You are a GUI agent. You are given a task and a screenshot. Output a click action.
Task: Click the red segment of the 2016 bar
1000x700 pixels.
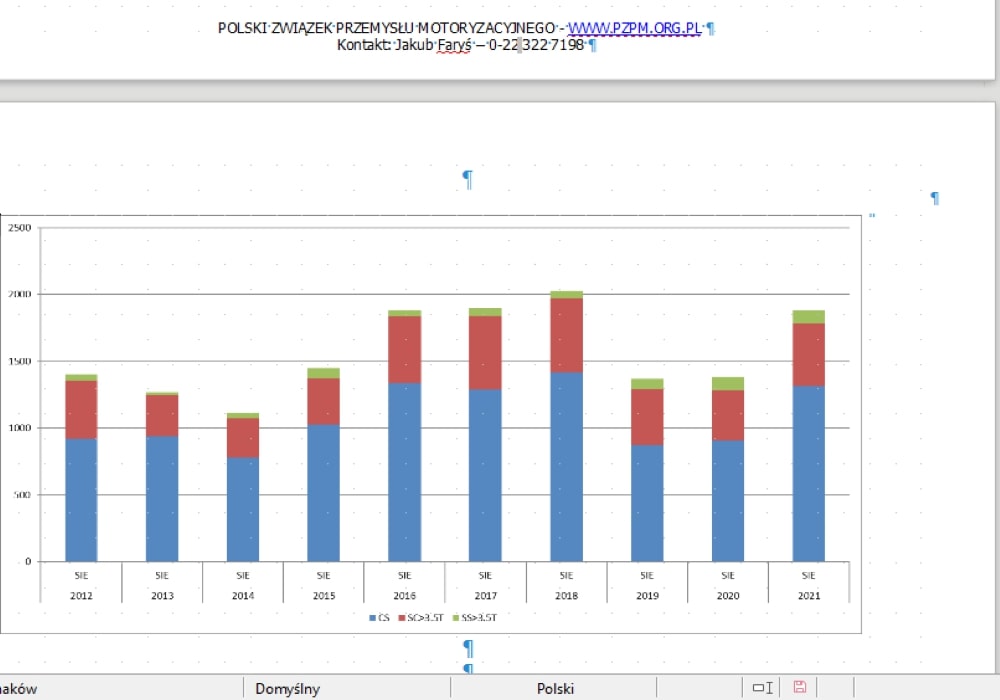coord(404,349)
